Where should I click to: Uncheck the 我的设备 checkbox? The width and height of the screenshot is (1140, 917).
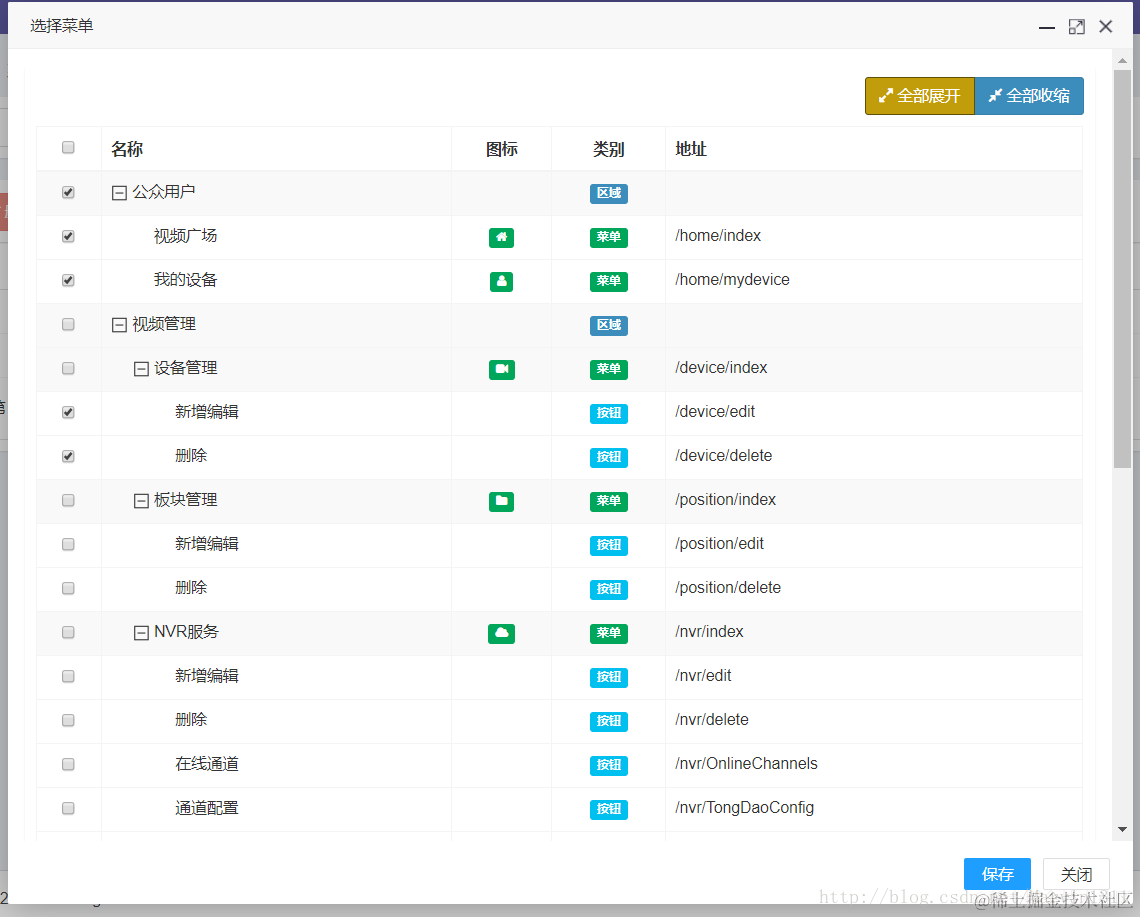(68, 281)
